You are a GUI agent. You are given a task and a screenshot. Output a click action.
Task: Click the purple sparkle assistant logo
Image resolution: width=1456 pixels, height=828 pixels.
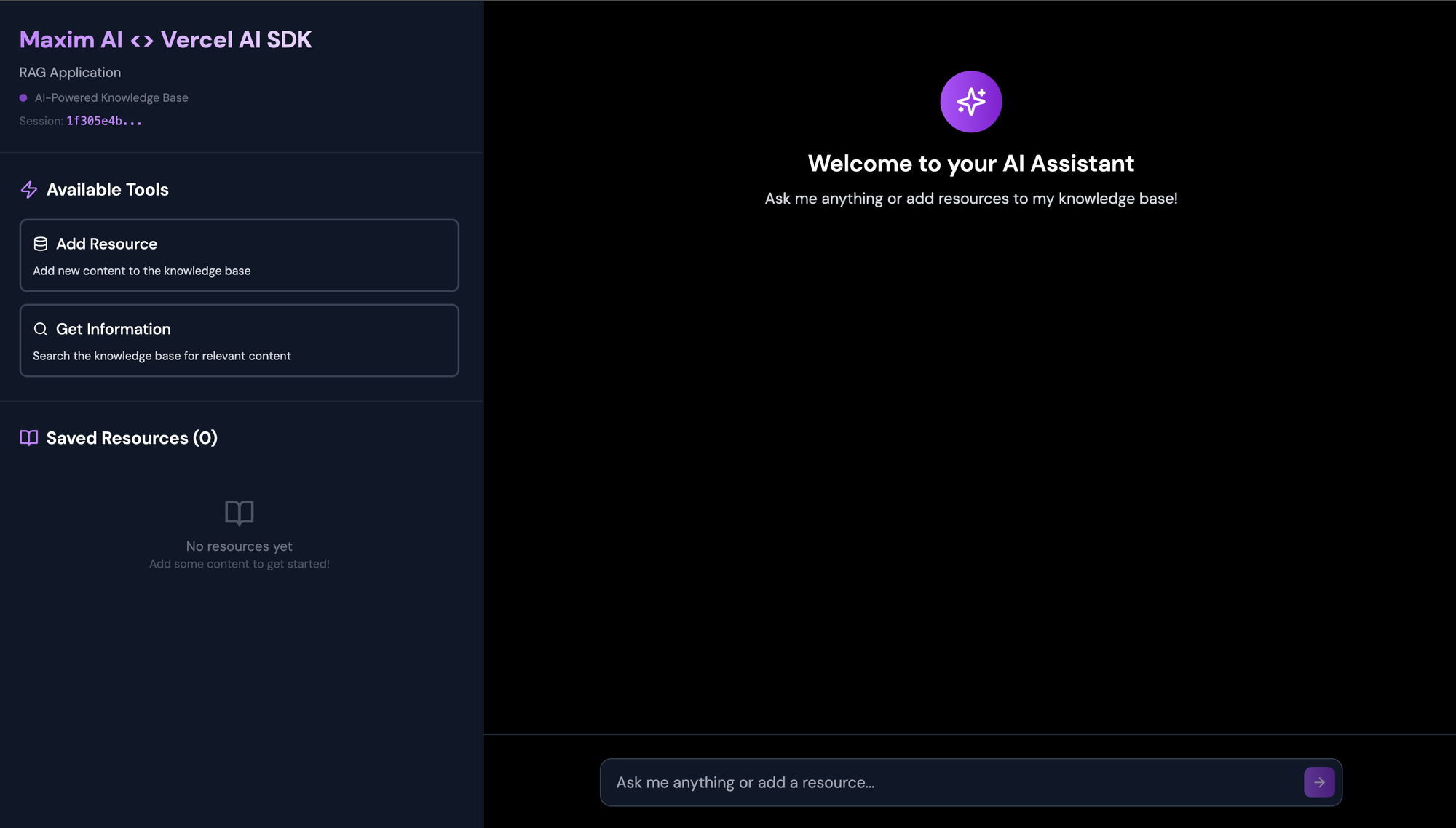(970, 102)
